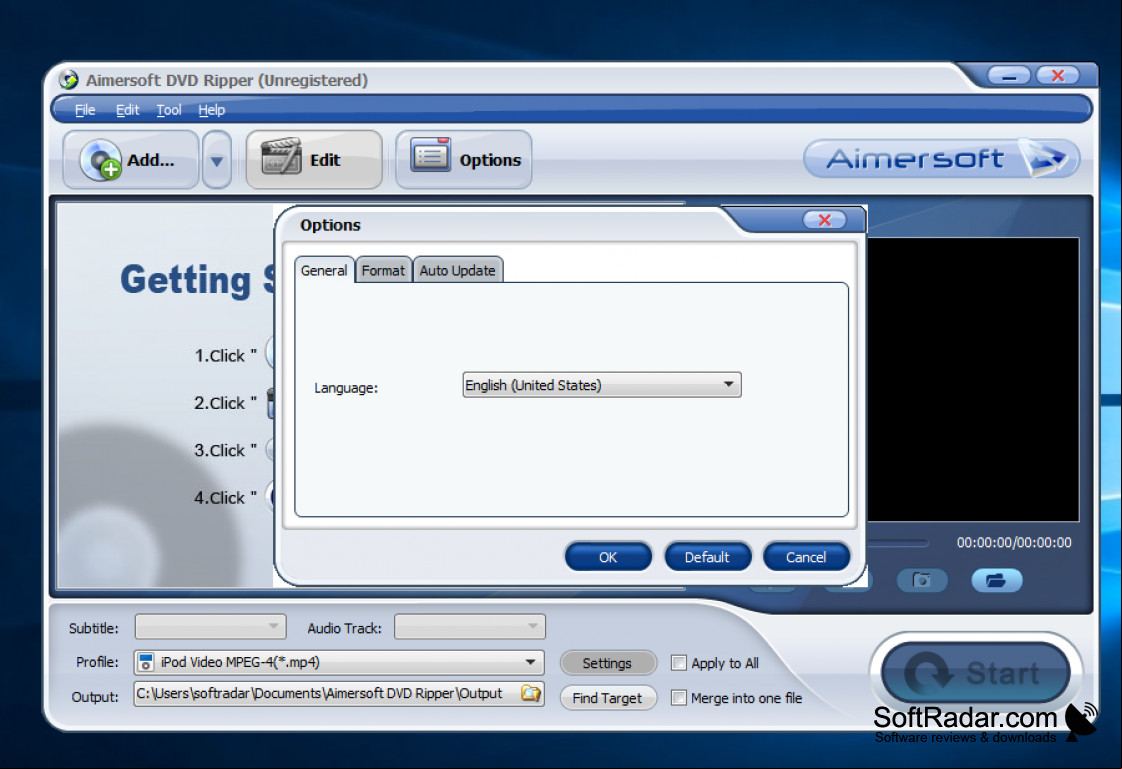Click the "Getting" heading text
1122x769 pixels.
(186, 280)
